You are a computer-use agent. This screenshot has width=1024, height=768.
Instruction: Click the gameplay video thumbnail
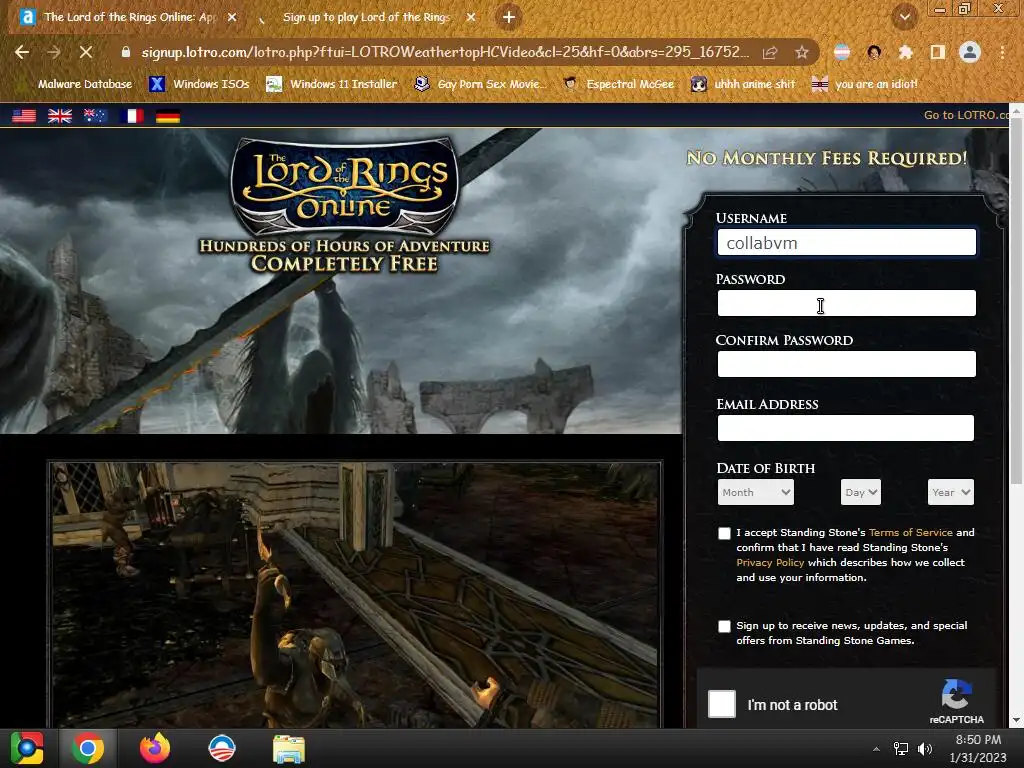355,594
